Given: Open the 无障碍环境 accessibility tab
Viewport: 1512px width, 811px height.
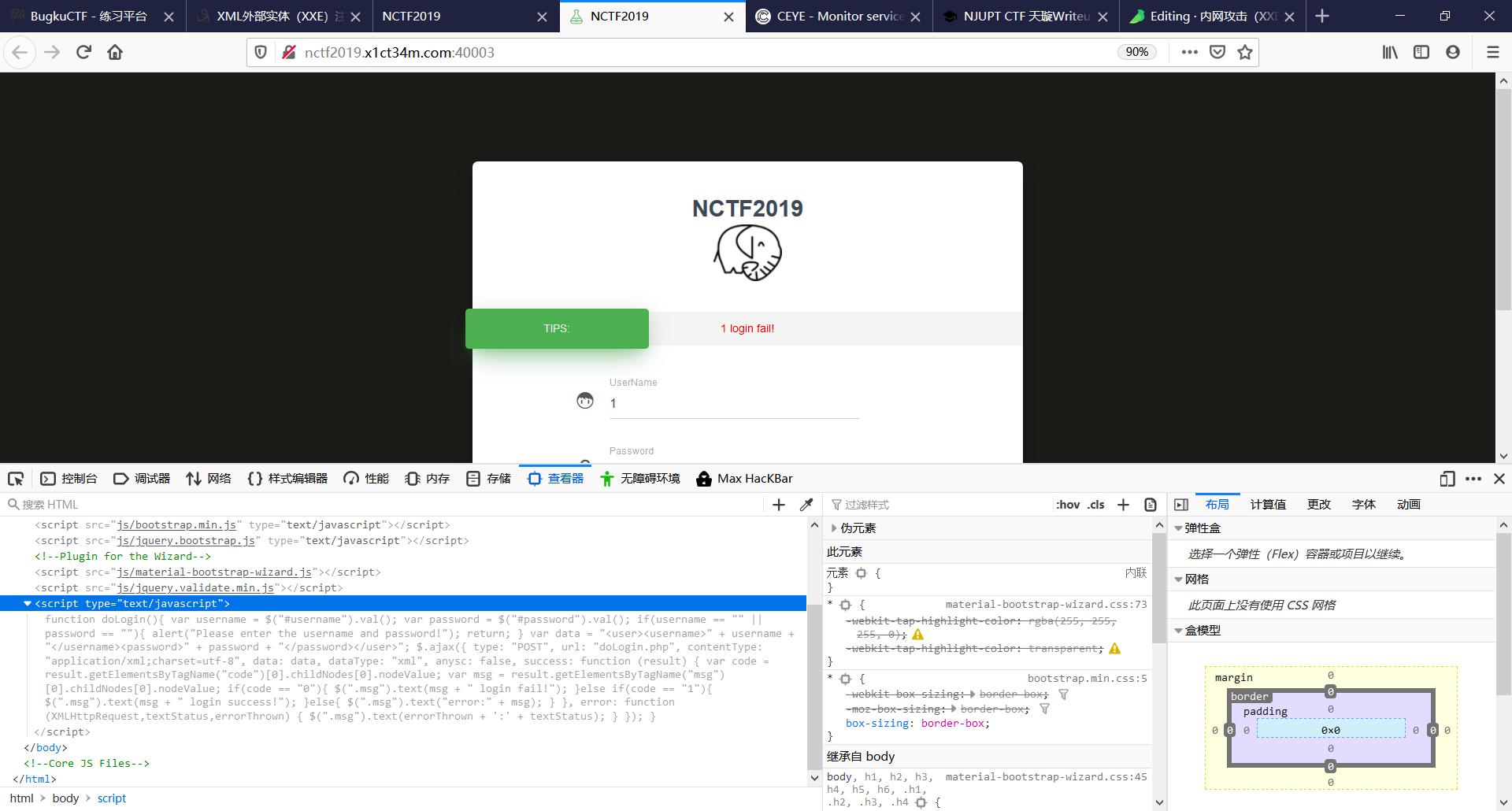Looking at the screenshot, I should click(640, 479).
